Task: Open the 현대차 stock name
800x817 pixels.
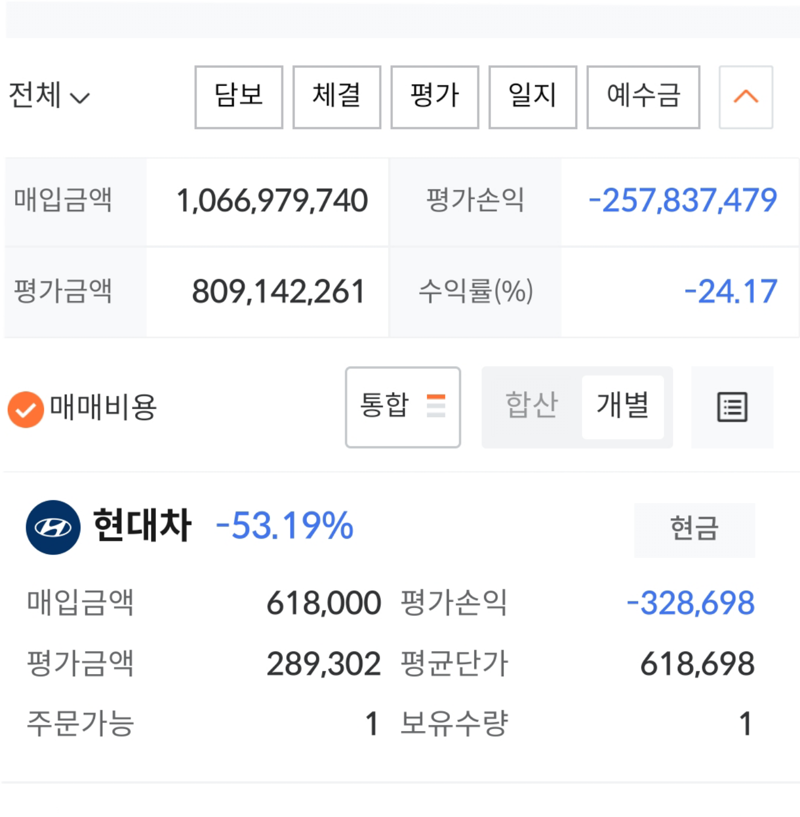Action: pyautogui.click(x=142, y=525)
